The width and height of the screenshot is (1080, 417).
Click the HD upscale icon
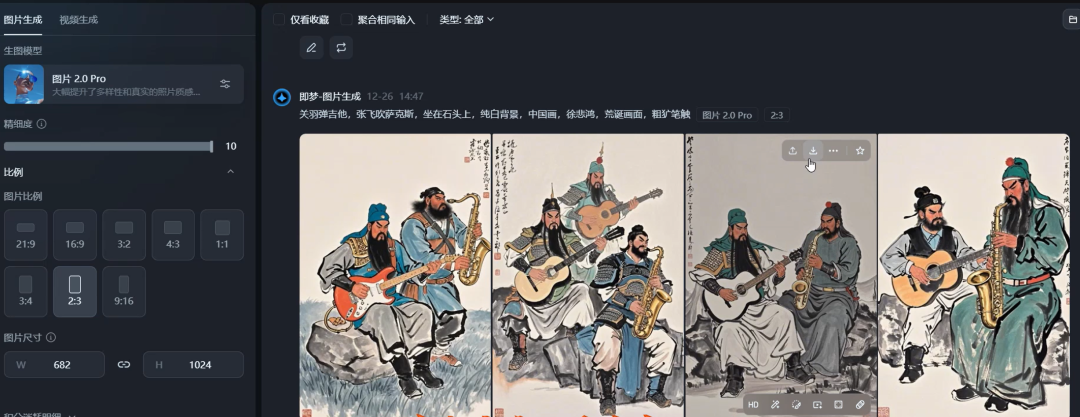click(754, 405)
